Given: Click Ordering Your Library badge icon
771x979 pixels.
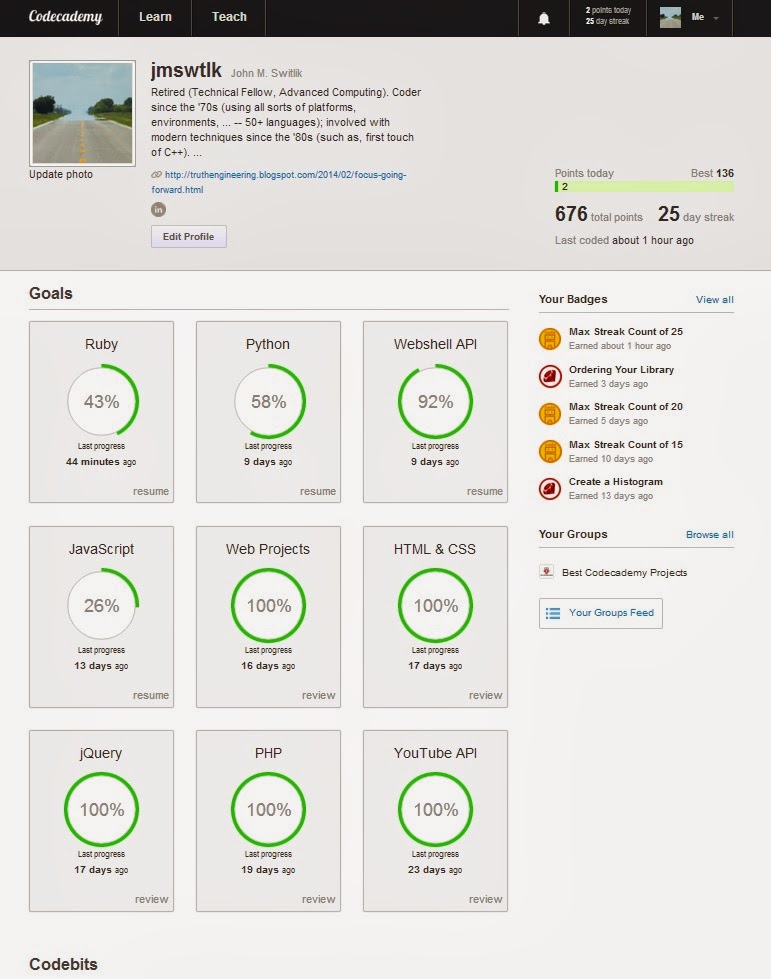Looking at the screenshot, I should [x=550, y=376].
